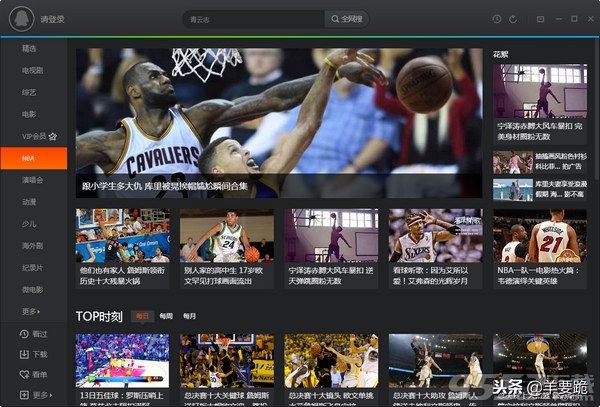
Task: Click caption 宁泽涛赤膊大风车暴扣 逆天弹跳
Action: (331, 275)
